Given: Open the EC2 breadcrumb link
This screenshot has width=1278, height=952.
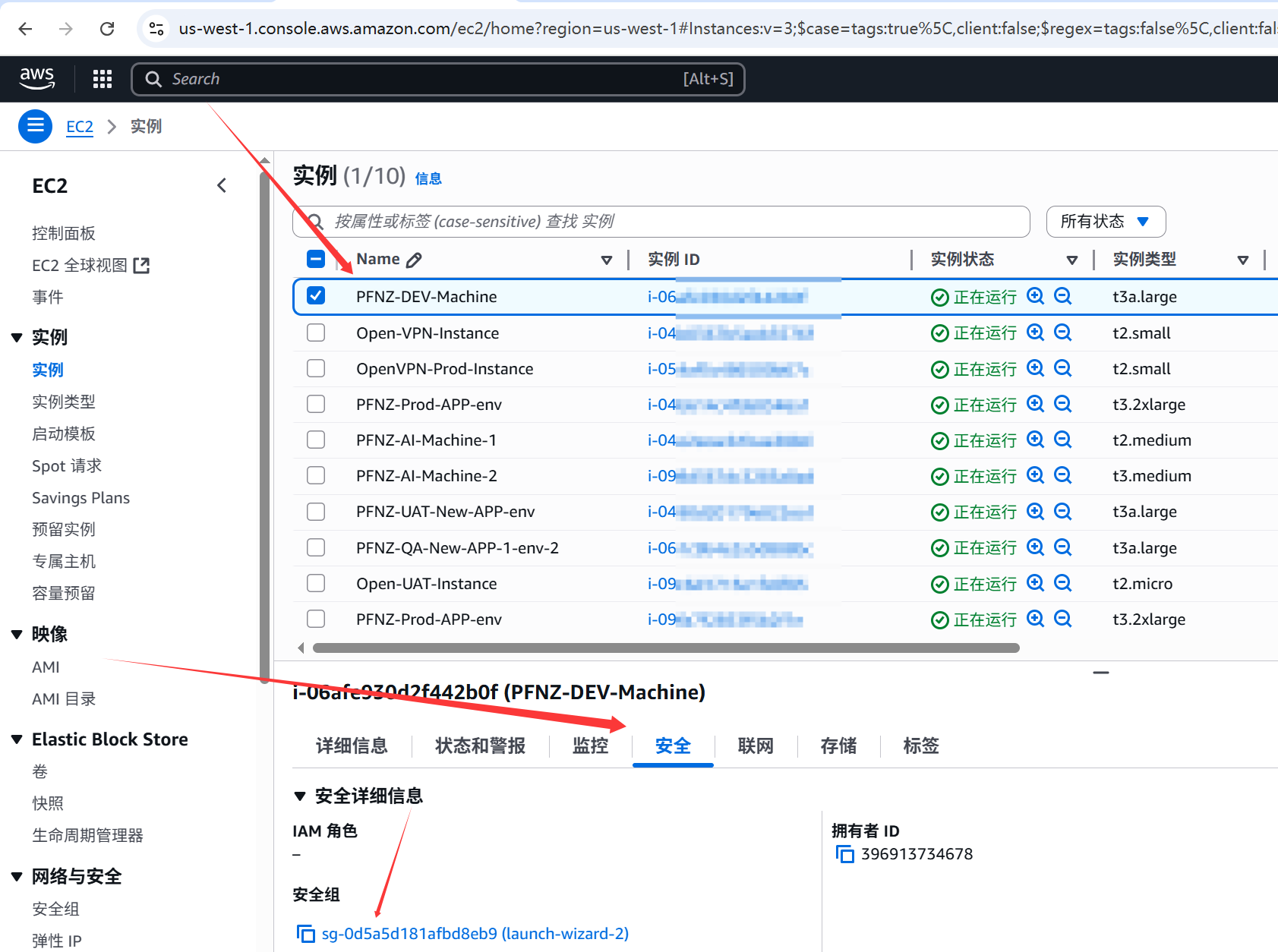Looking at the screenshot, I should [80, 127].
